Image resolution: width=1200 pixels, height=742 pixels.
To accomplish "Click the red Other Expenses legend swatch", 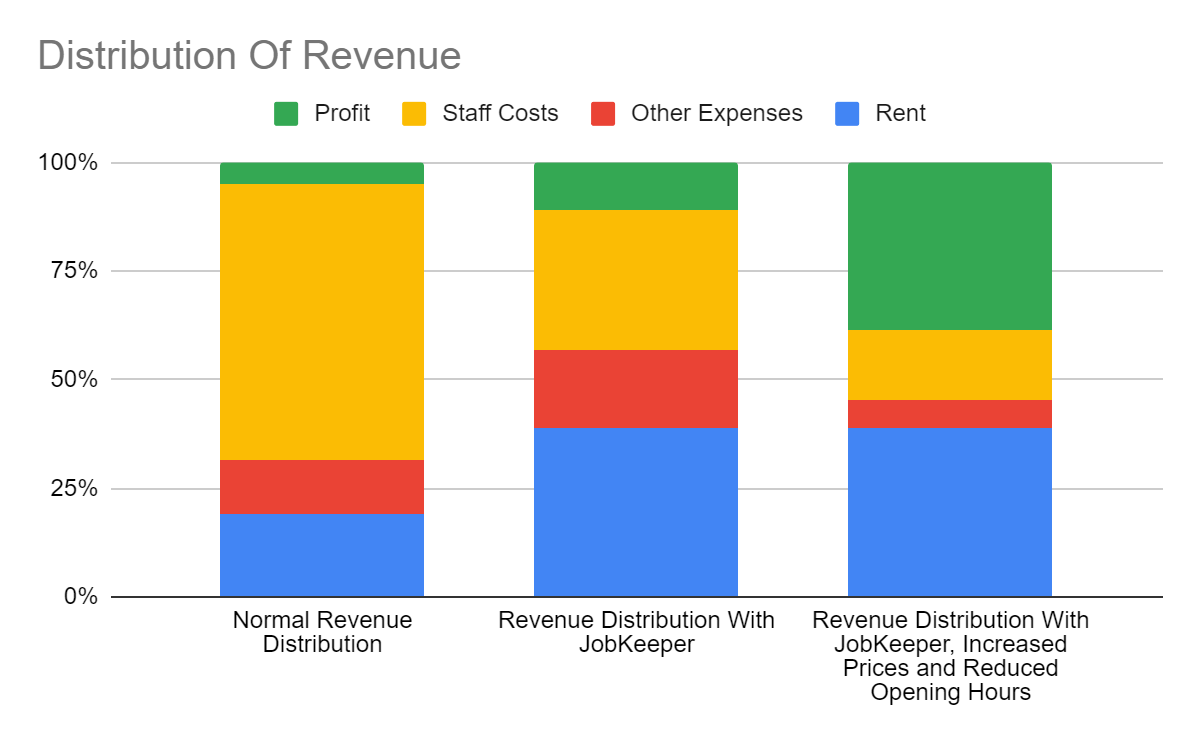I will coord(601,113).
